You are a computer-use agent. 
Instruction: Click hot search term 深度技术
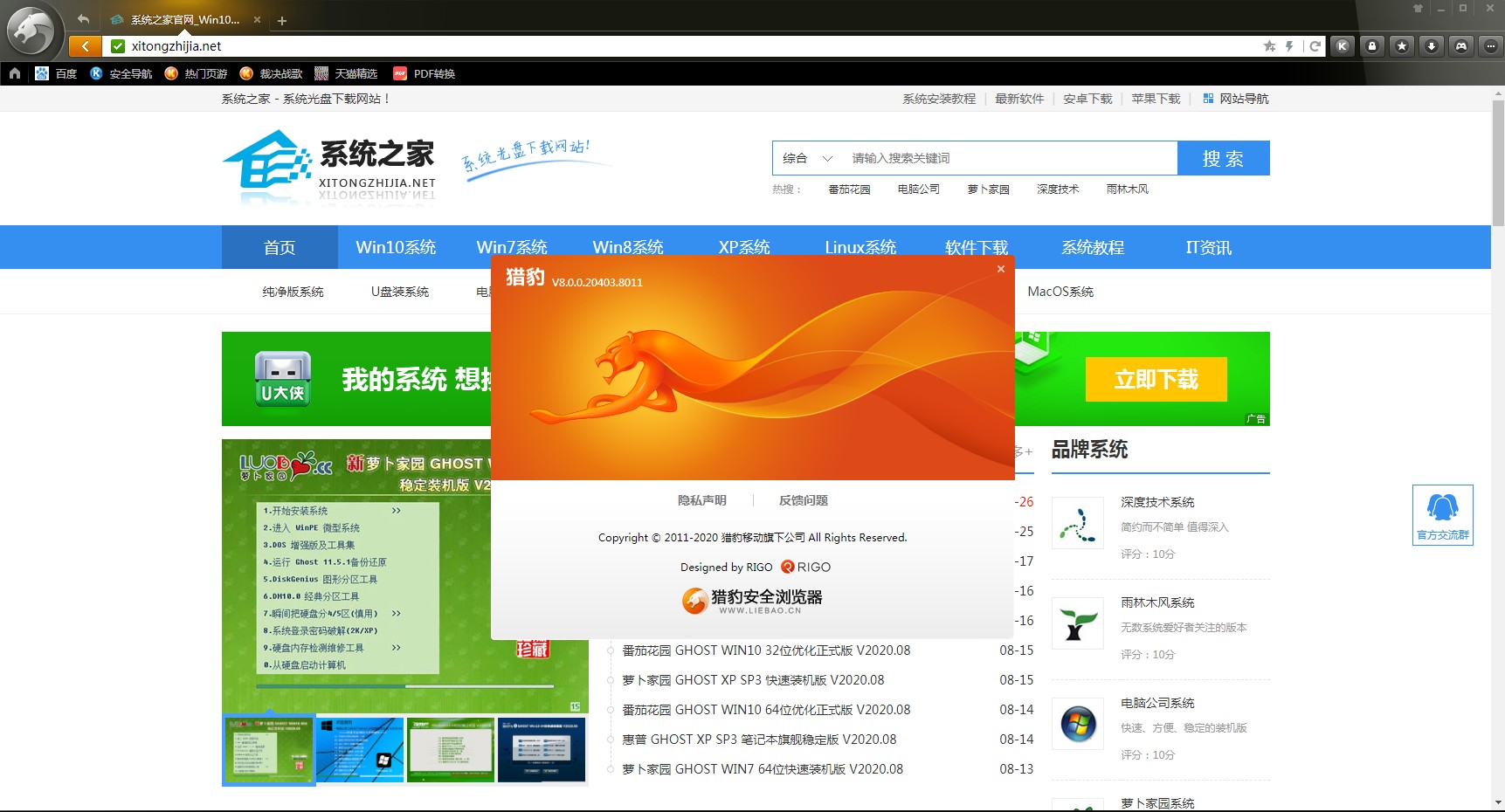point(1058,189)
